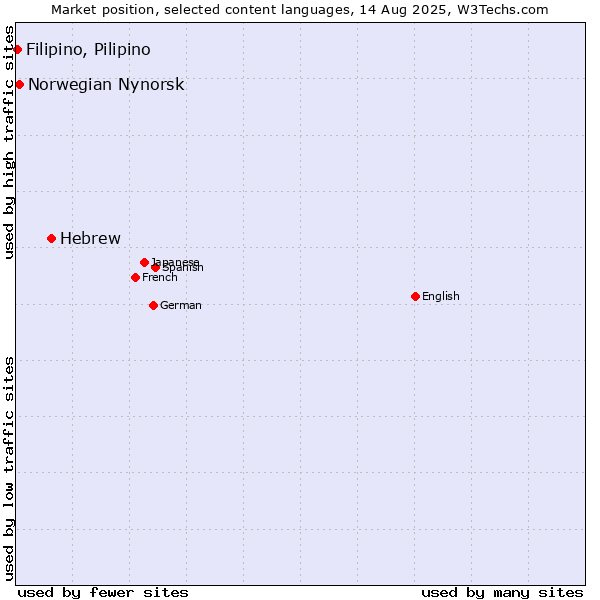
Task: Click the Filipino, Pilipino red data point
Action: coord(18,49)
